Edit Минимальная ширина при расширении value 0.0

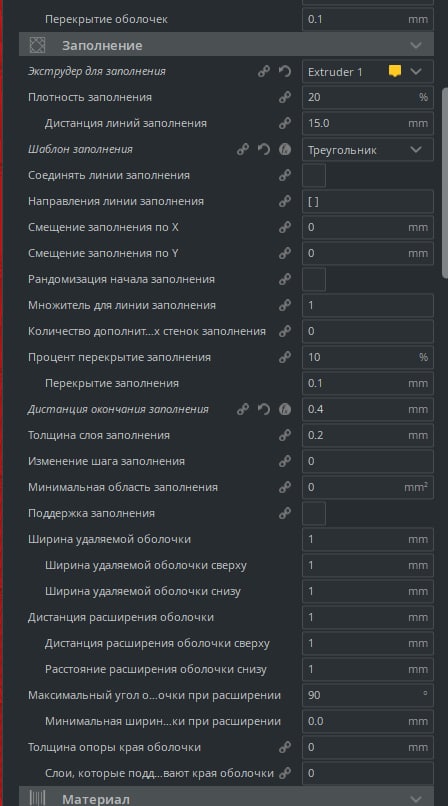coord(368,721)
